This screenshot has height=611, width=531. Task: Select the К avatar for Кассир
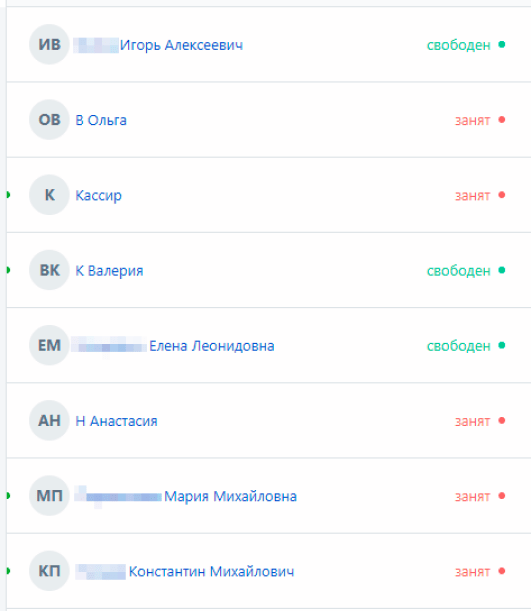(49, 195)
